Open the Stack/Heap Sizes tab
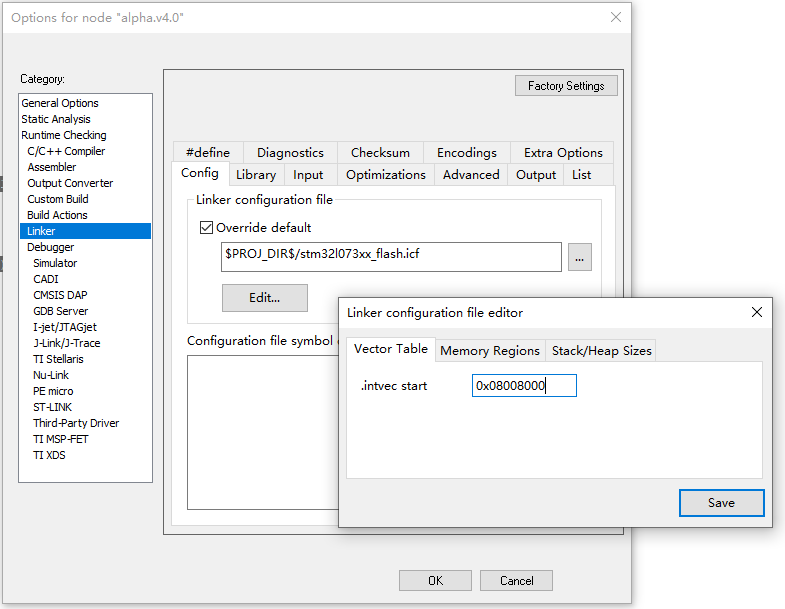Viewport: 785px width, 609px height. click(601, 351)
